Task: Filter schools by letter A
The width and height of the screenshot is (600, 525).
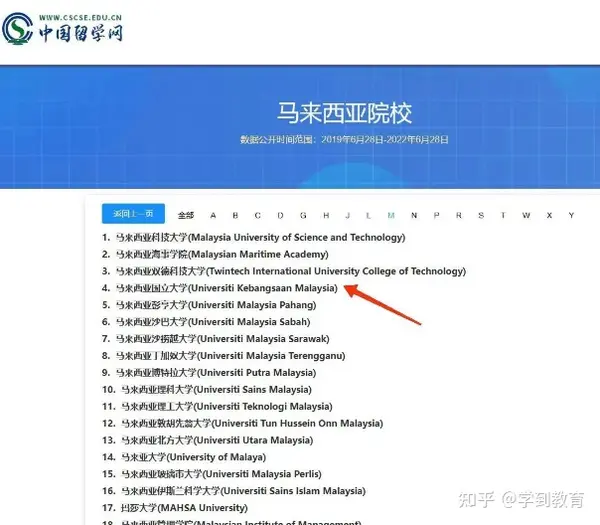Action: pyautogui.click(x=213, y=215)
